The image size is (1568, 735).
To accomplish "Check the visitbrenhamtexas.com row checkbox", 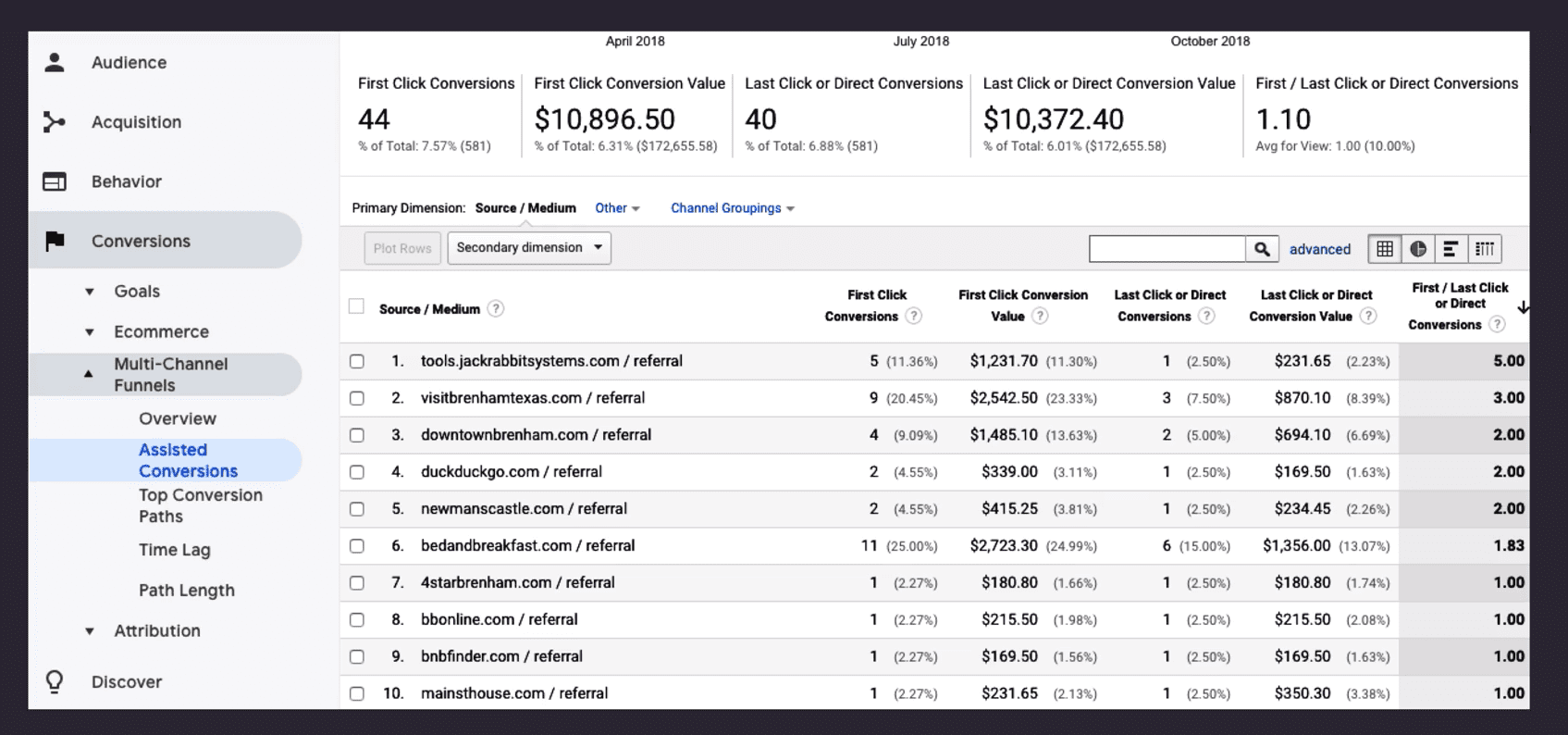I will point(357,399).
